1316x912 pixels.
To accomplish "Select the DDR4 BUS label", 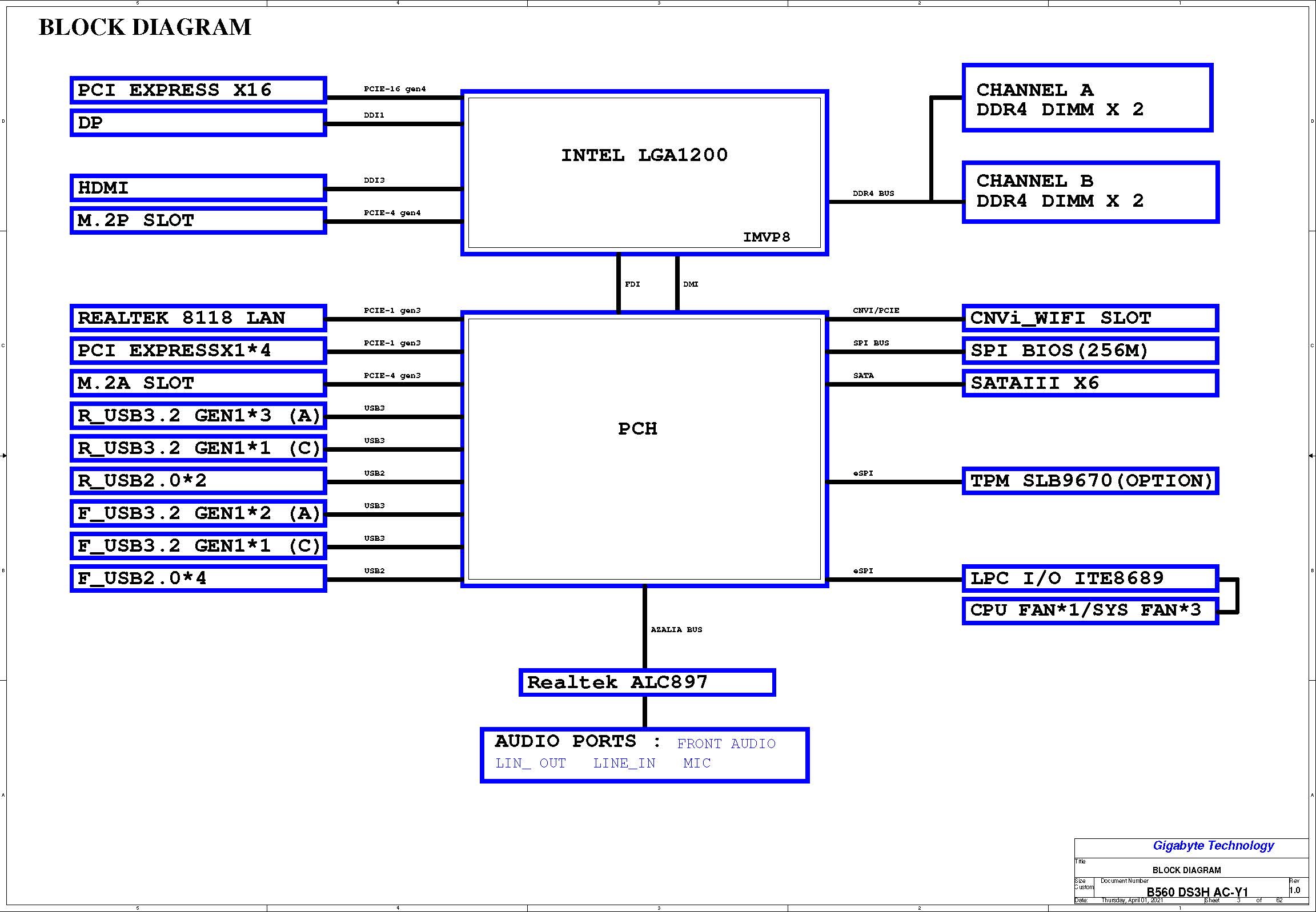I will coord(873,194).
